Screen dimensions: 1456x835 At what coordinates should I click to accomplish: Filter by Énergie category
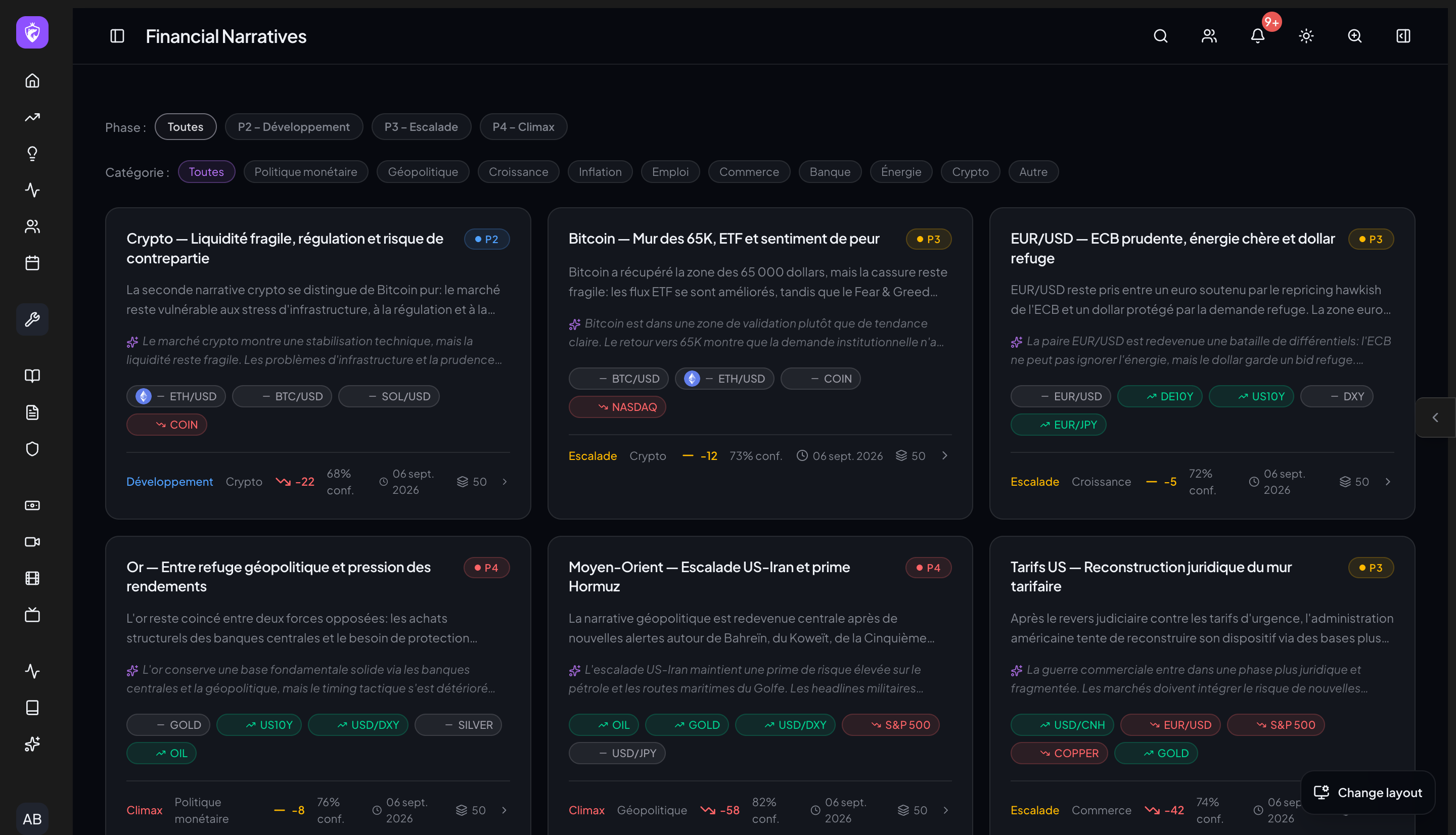click(x=901, y=171)
